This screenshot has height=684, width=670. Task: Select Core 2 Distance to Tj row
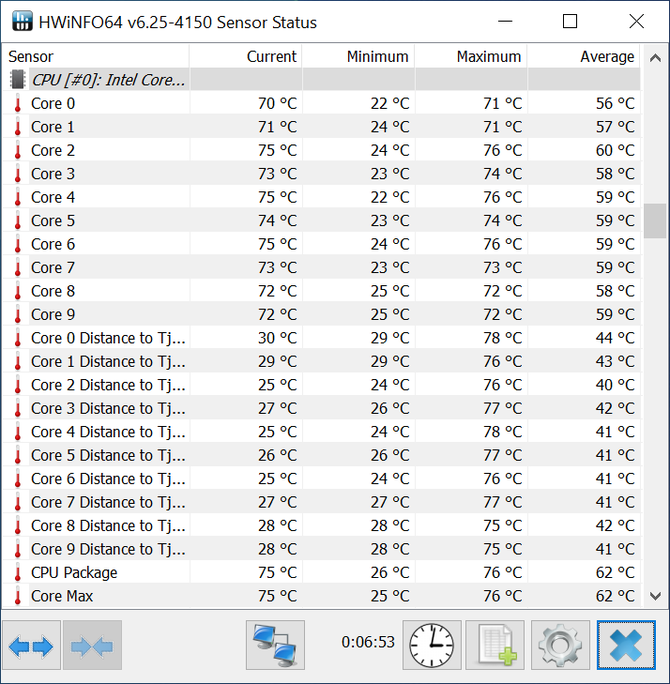click(322, 385)
